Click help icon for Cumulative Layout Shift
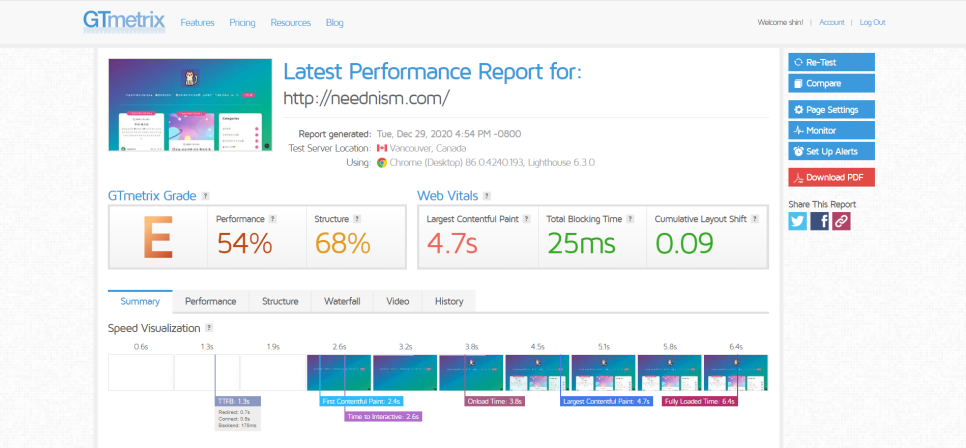Image resolution: width=966 pixels, height=448 pixels. click(755, 219)
